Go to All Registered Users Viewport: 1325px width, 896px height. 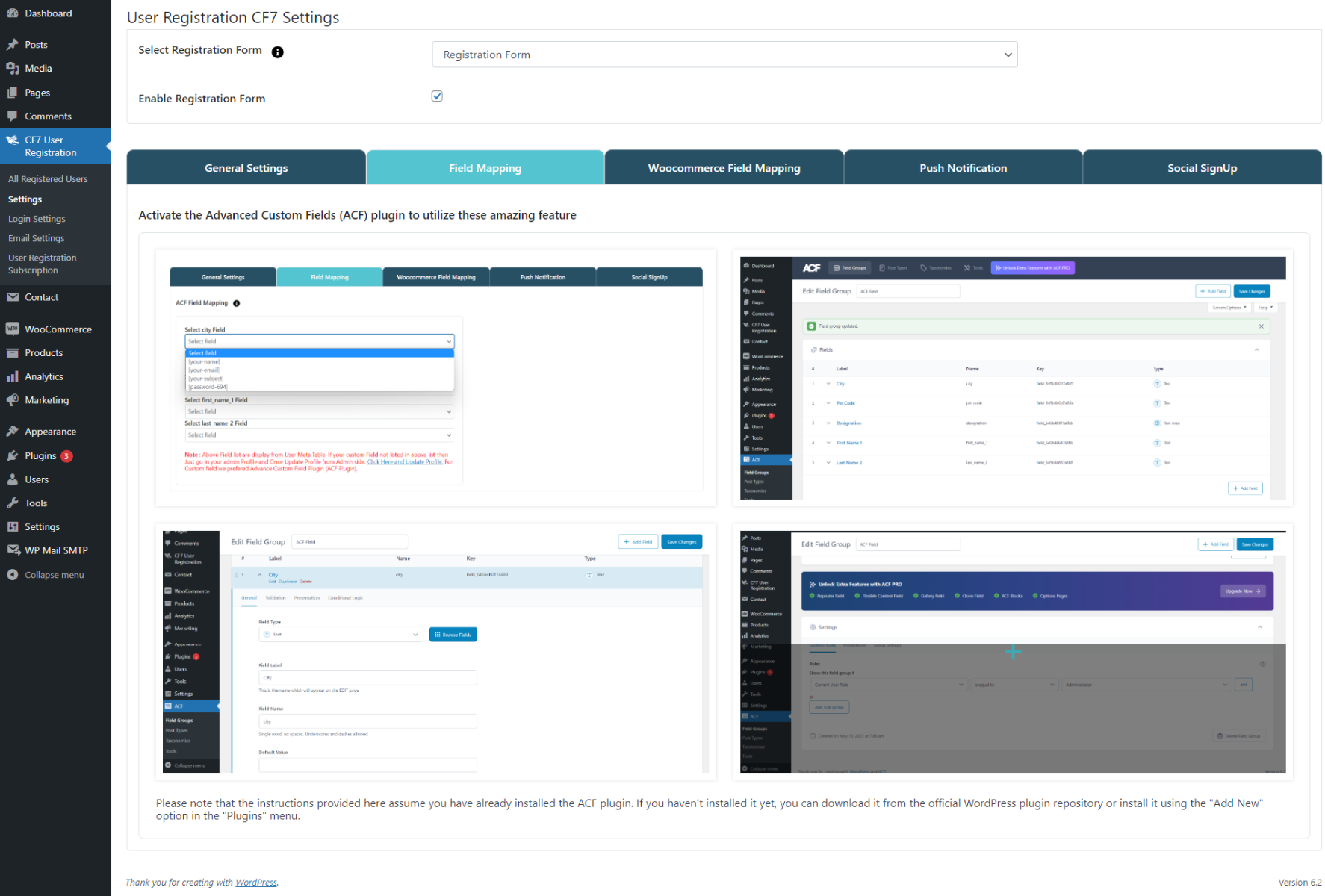click(48, 179)
